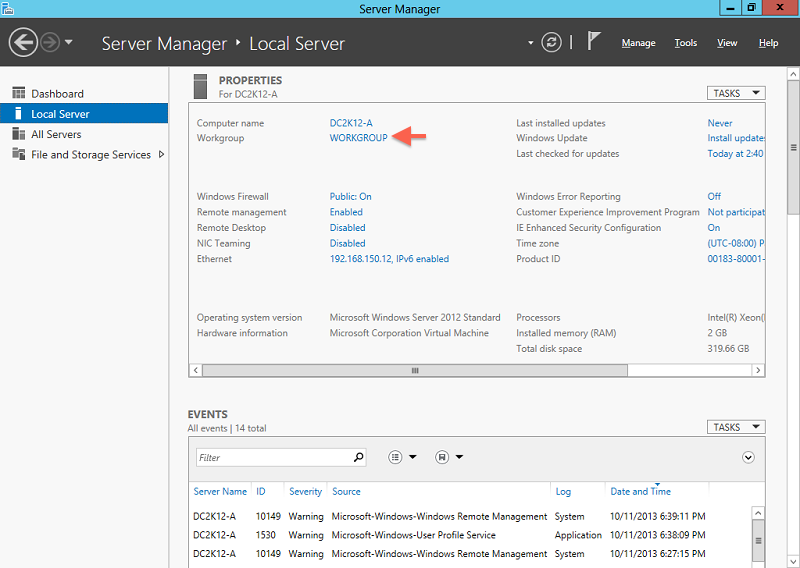Click the save query disk icon

[442, 457]
